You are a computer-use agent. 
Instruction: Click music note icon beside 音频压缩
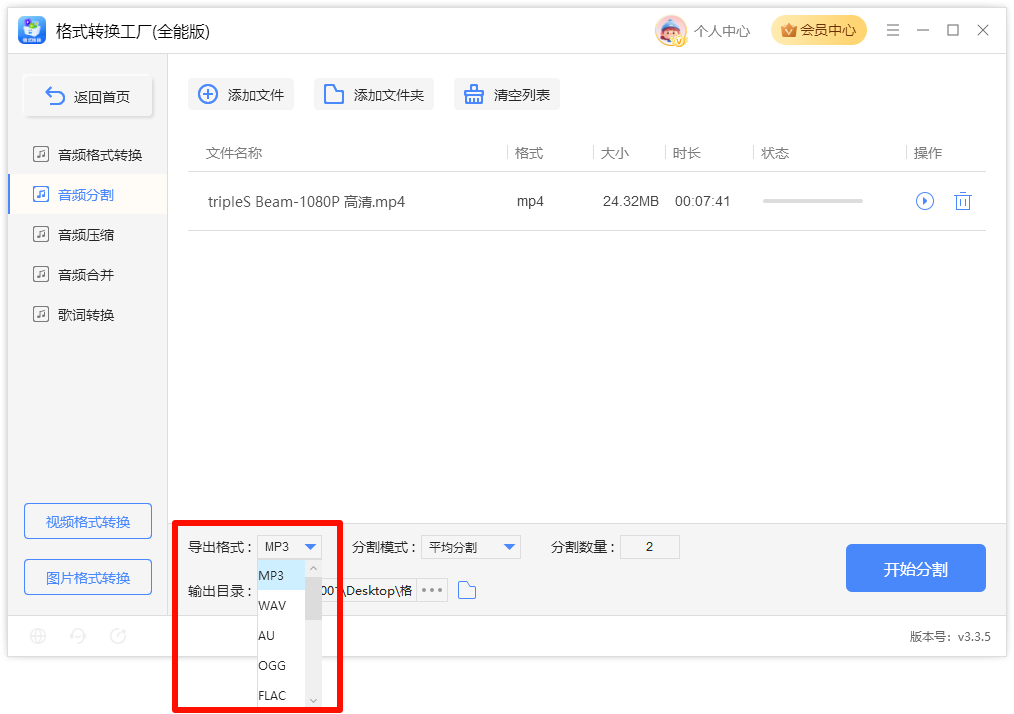pyautogui.click(x=41, y=234)
